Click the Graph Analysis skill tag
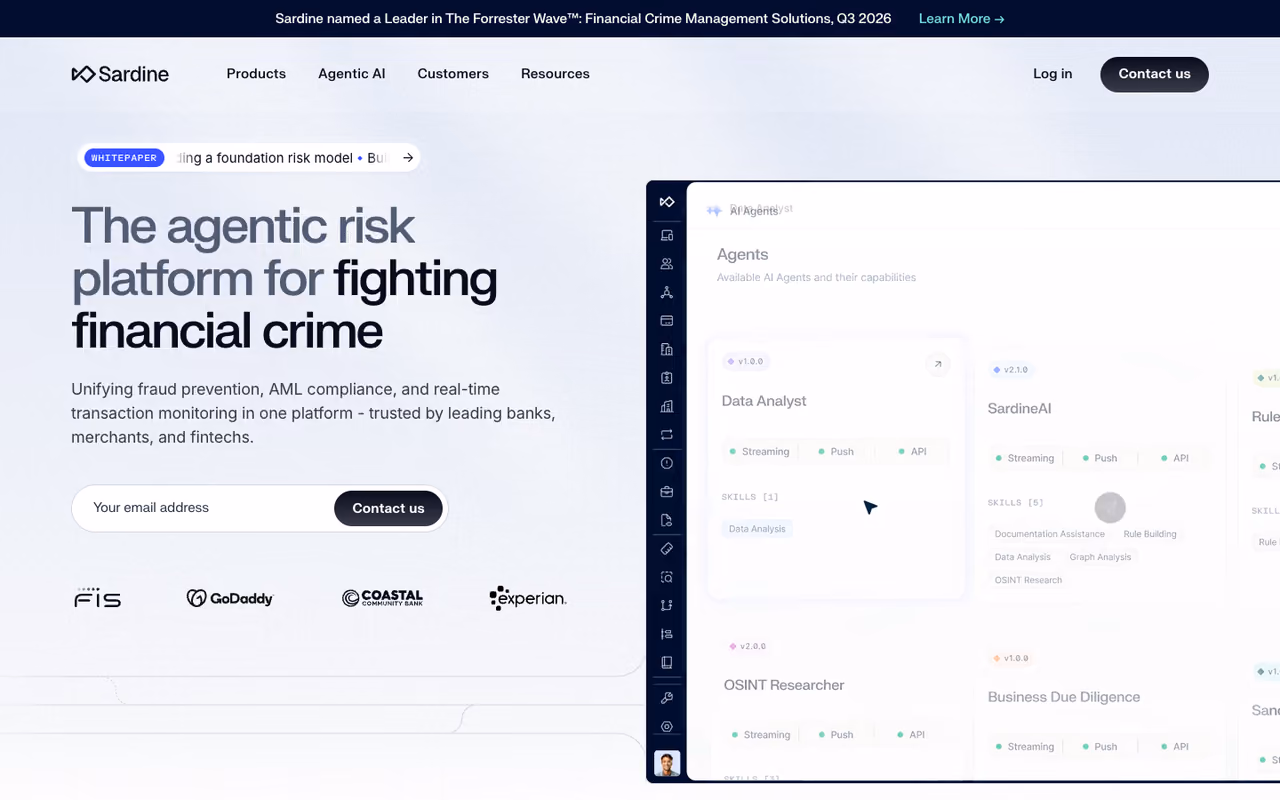The width and height of the screenshot is (1280, 800). (x=1100, y=557)
